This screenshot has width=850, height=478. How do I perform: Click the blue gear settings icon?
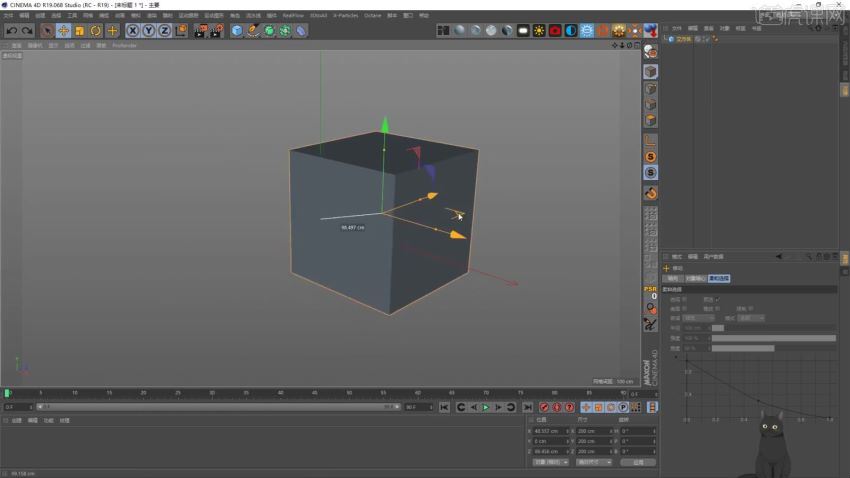587,31
